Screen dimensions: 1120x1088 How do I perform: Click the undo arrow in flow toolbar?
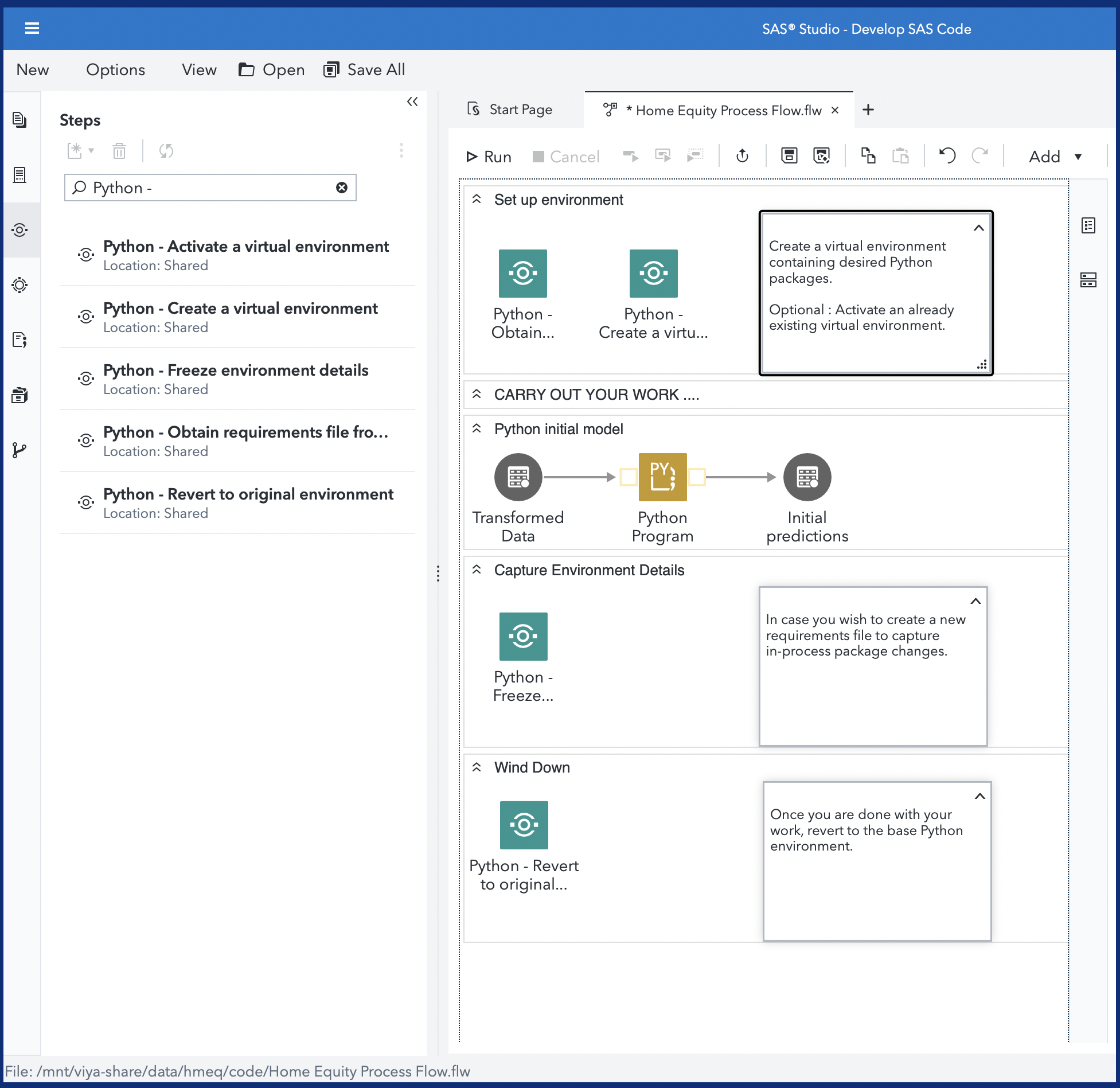947,156
